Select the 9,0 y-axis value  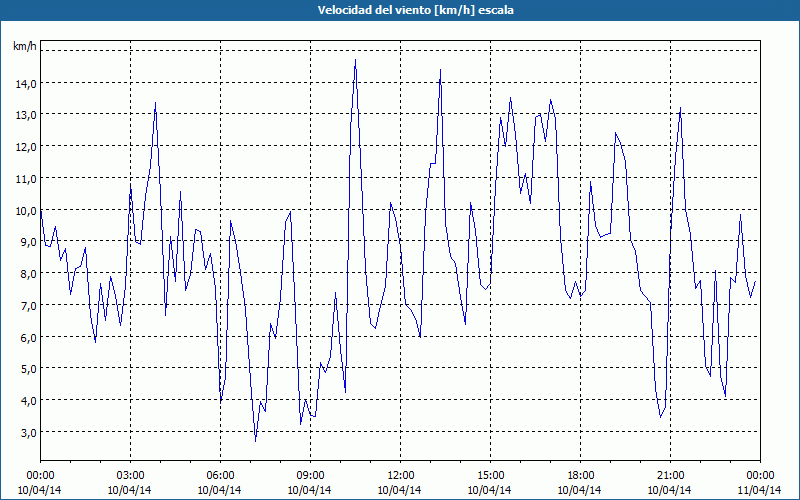pyautogui.click(x=28, y=242)
